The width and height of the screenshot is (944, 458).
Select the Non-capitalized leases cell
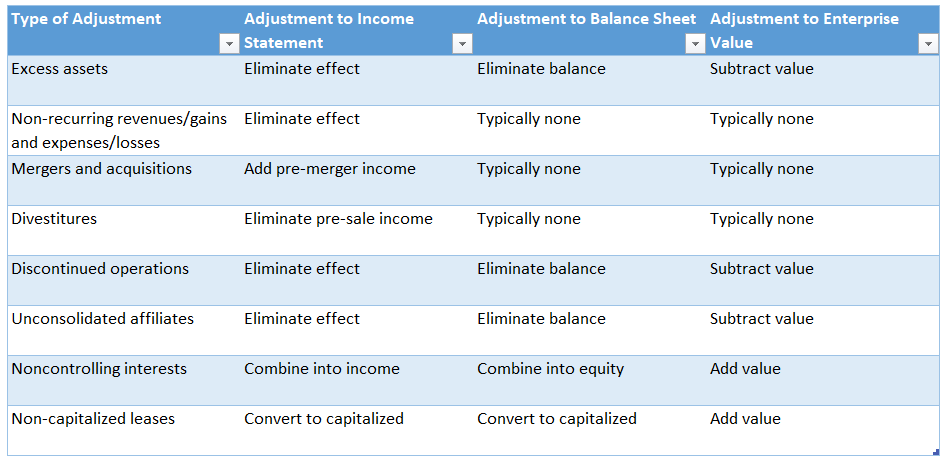(x=93, y=419)
